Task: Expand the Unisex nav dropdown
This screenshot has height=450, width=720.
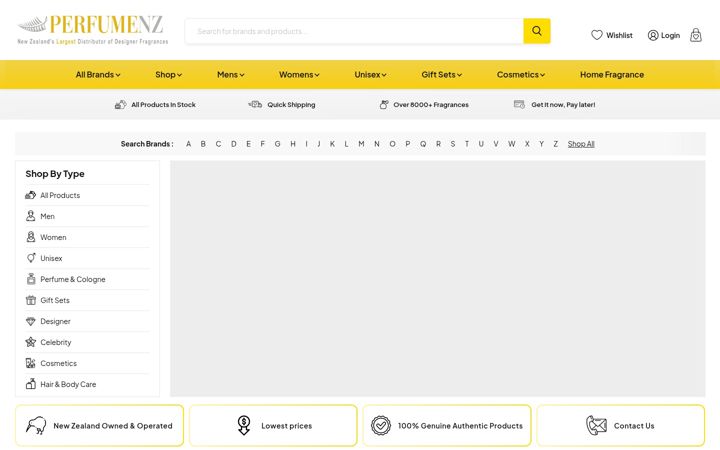Action: [x=370, y=74]
